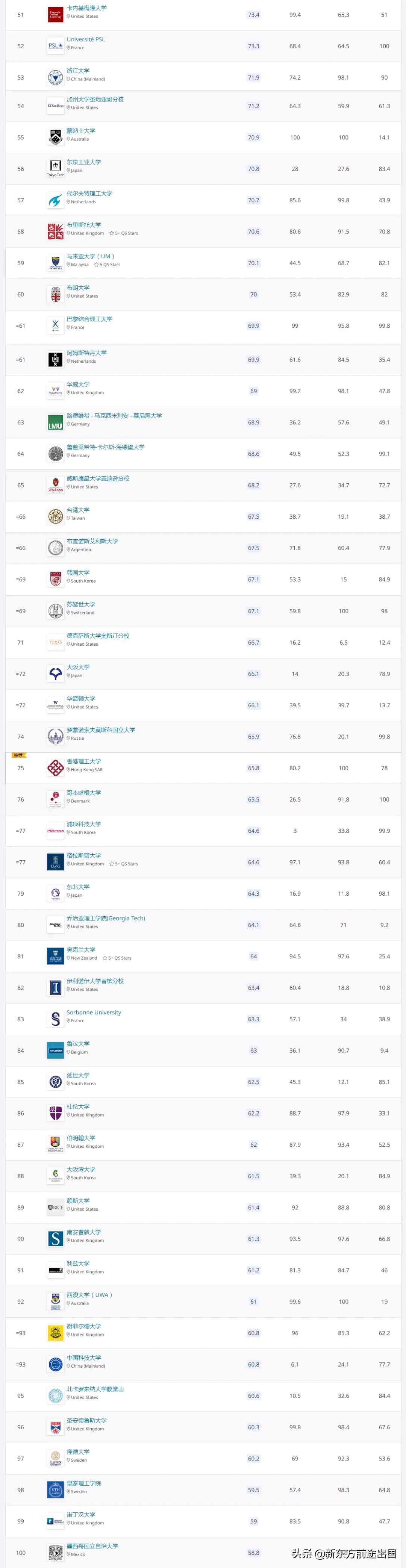The image size is (406, 1568).
Task: Open 西澳大学（UWA）page link
Action: 89,1295
